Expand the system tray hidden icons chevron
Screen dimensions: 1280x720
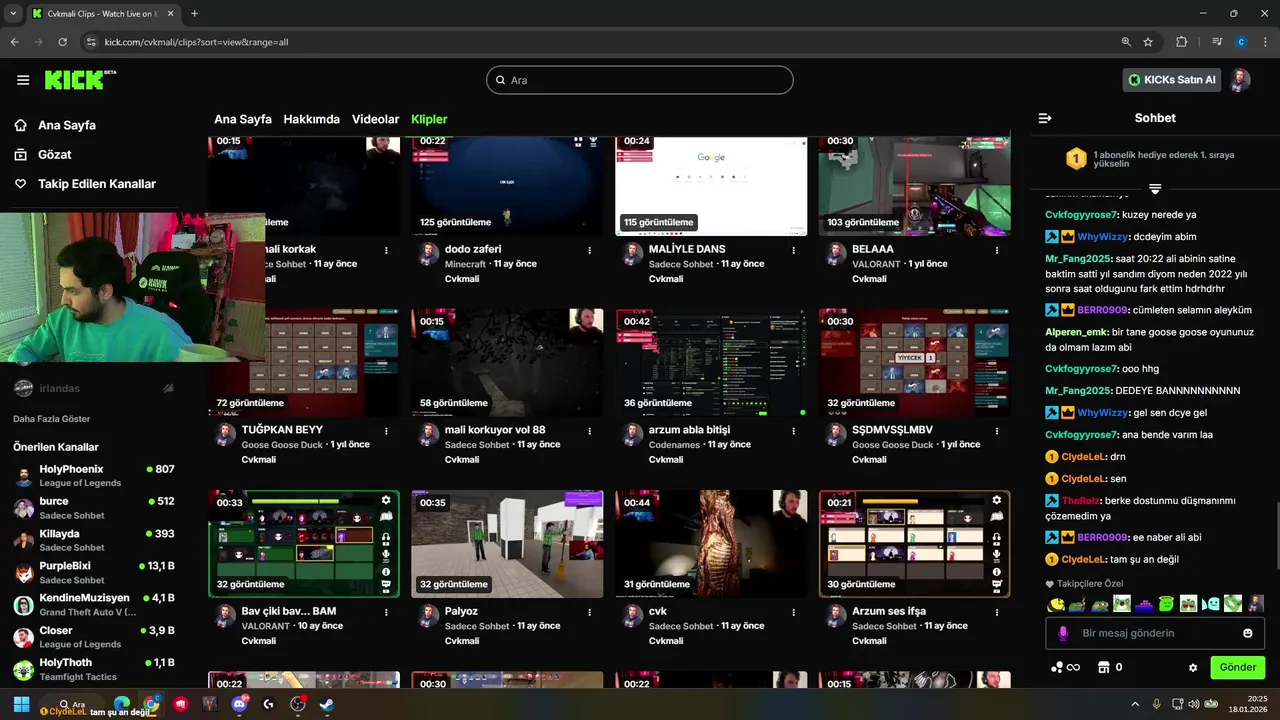[1134, 705]
